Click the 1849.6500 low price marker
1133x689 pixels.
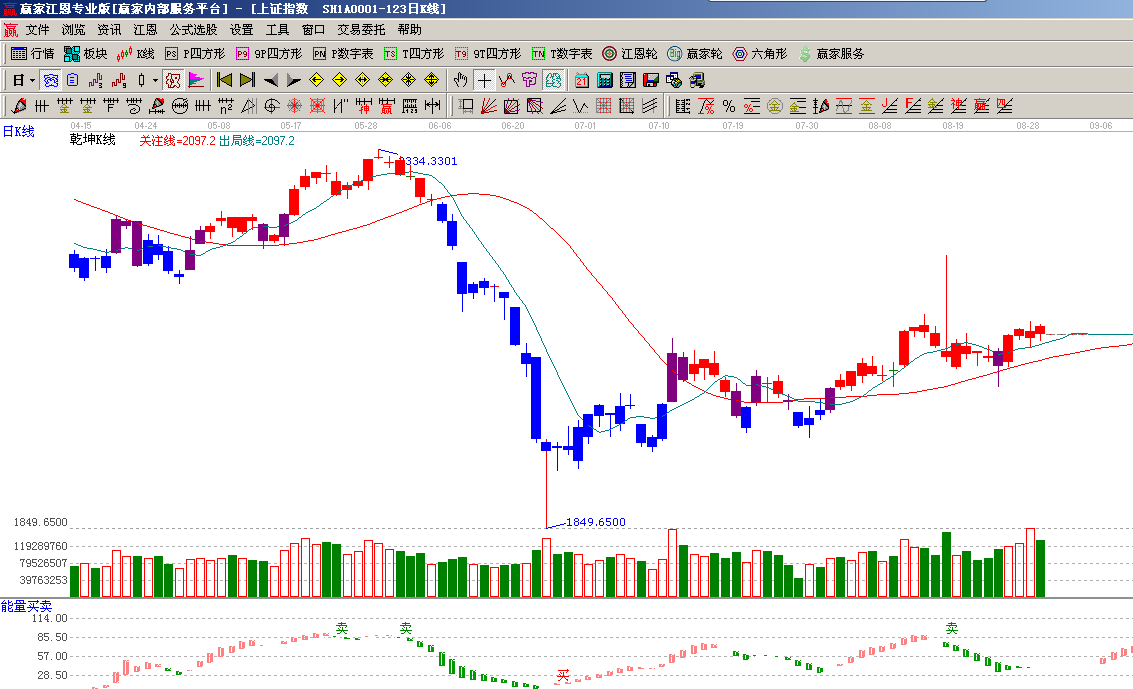[595, 522]
